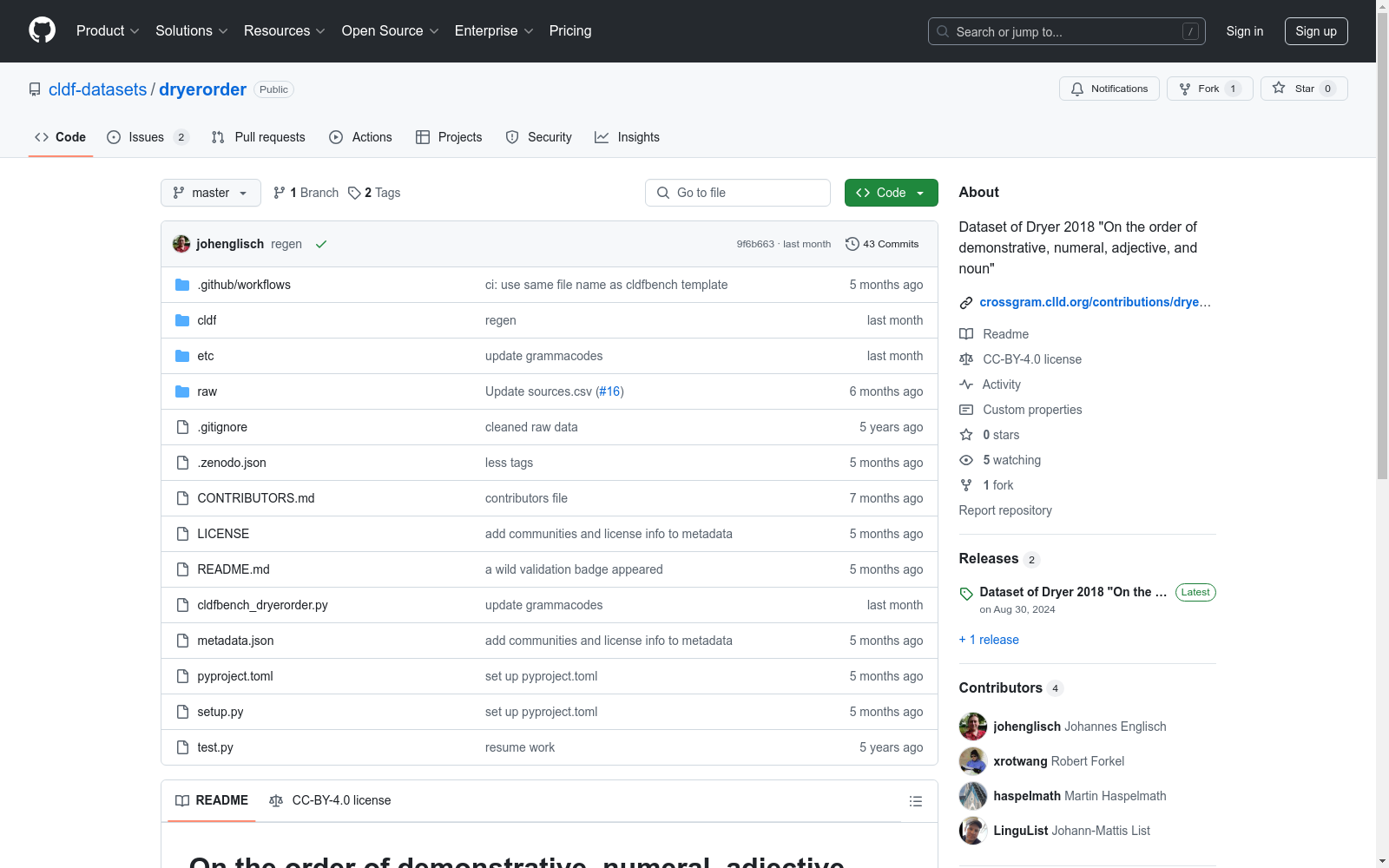Open the 43 Commits history link
Screen dimensions: 1389x868
coord(882,244)
